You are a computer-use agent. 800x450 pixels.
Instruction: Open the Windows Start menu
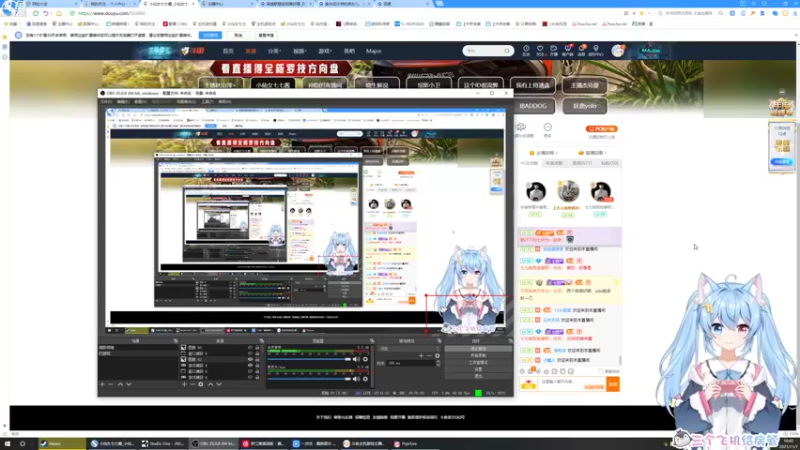pos(7,443)
